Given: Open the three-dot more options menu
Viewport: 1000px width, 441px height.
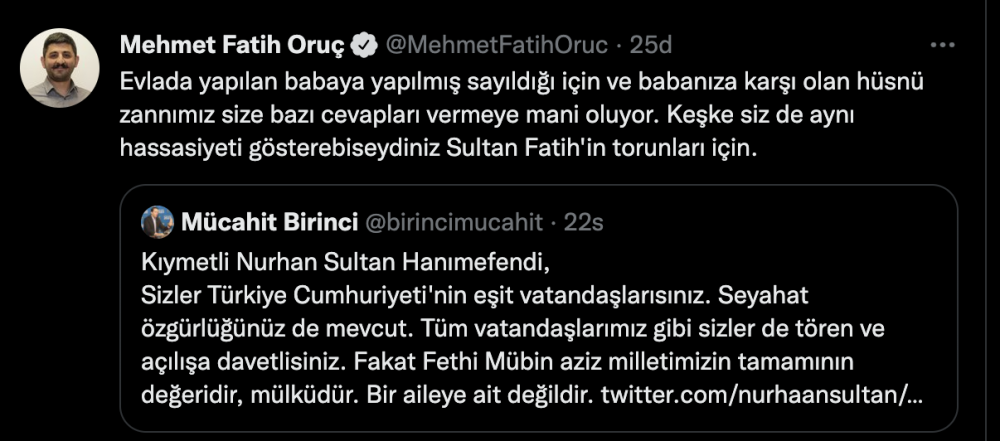Looking at the screenshot, I should pyautogui.click(x=942, y=45).
